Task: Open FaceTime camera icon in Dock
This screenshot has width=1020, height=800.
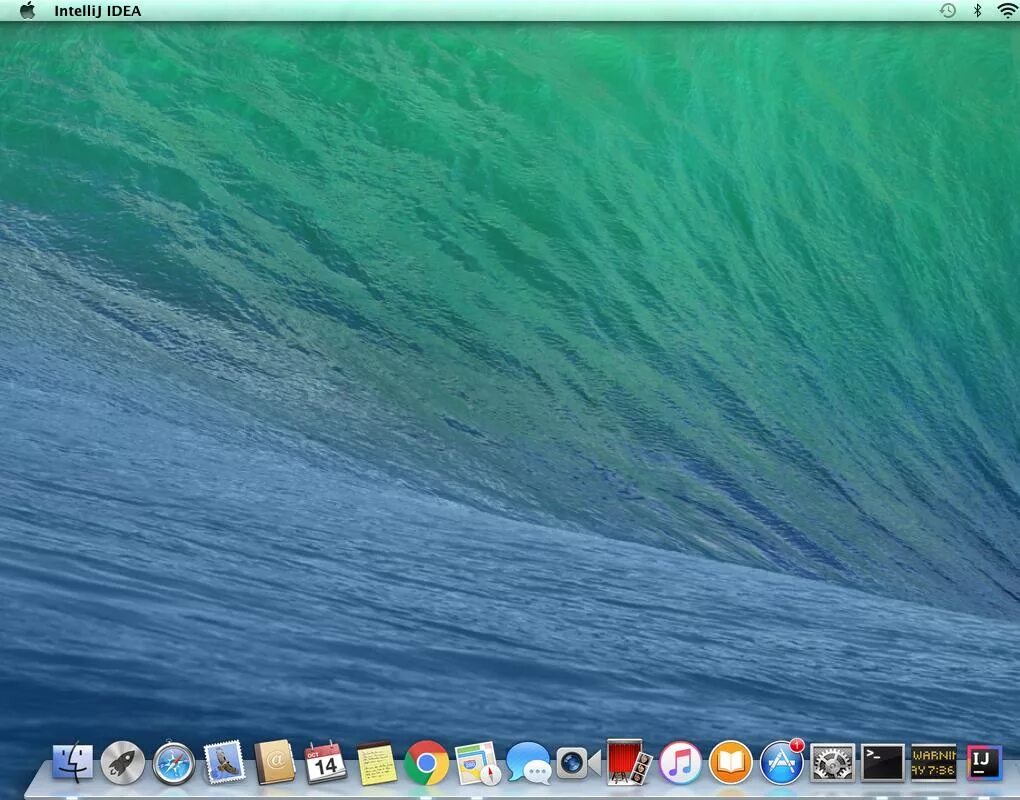Action: pos(578,762)
